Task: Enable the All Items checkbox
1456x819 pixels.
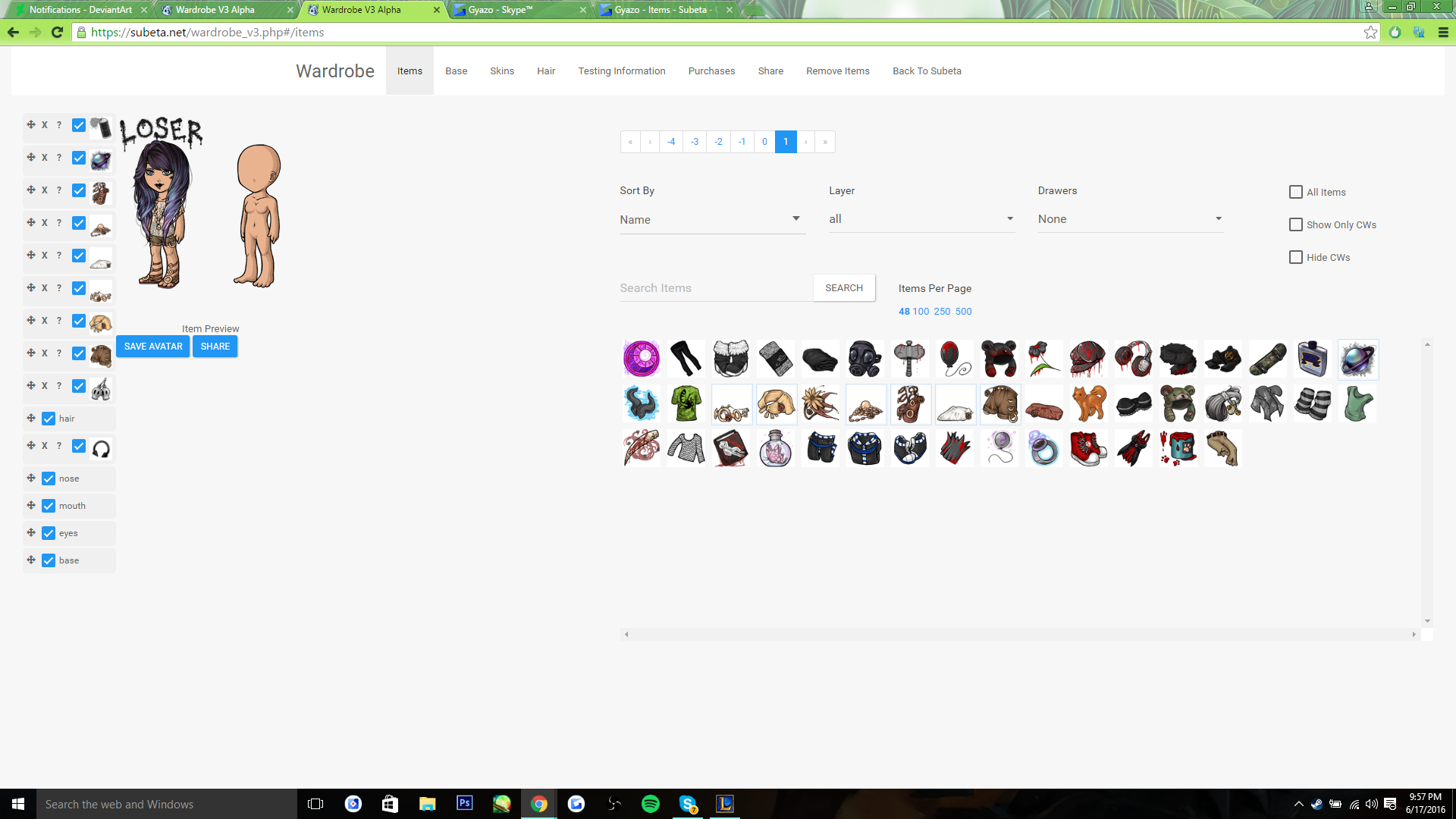Action: [1296, 192]
